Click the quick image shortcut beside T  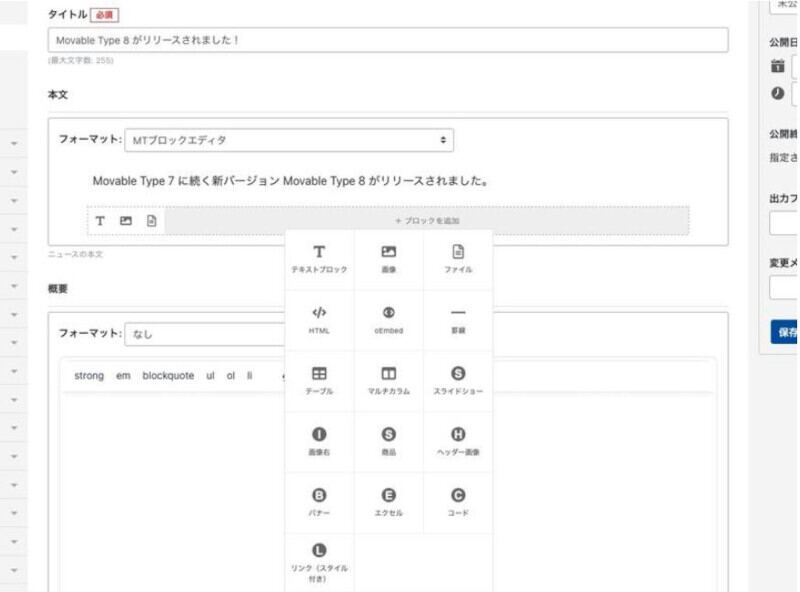(126, 221)
